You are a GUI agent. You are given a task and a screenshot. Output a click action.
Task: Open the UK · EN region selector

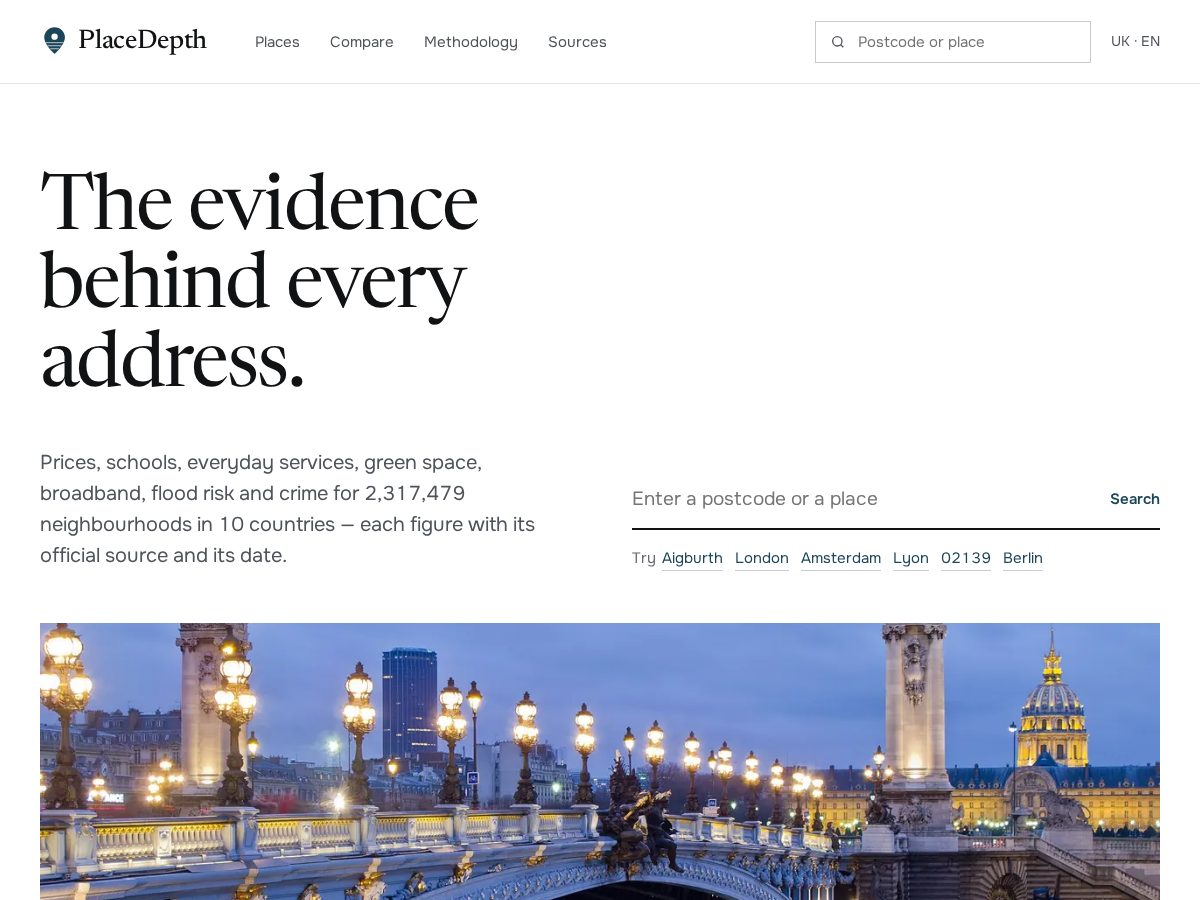(1135, 41)
